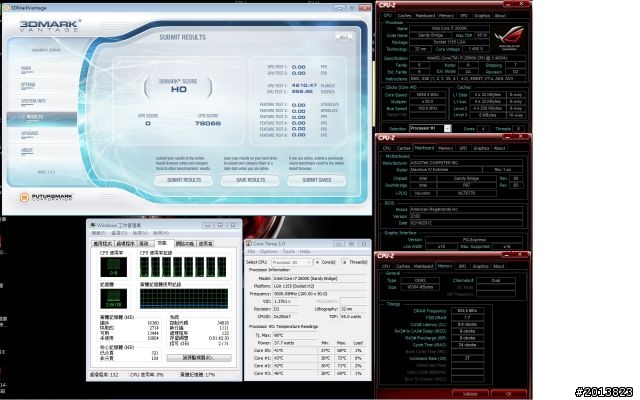
Task: Click the Task Manager title bar icon
Action: (x=93, y=225)
